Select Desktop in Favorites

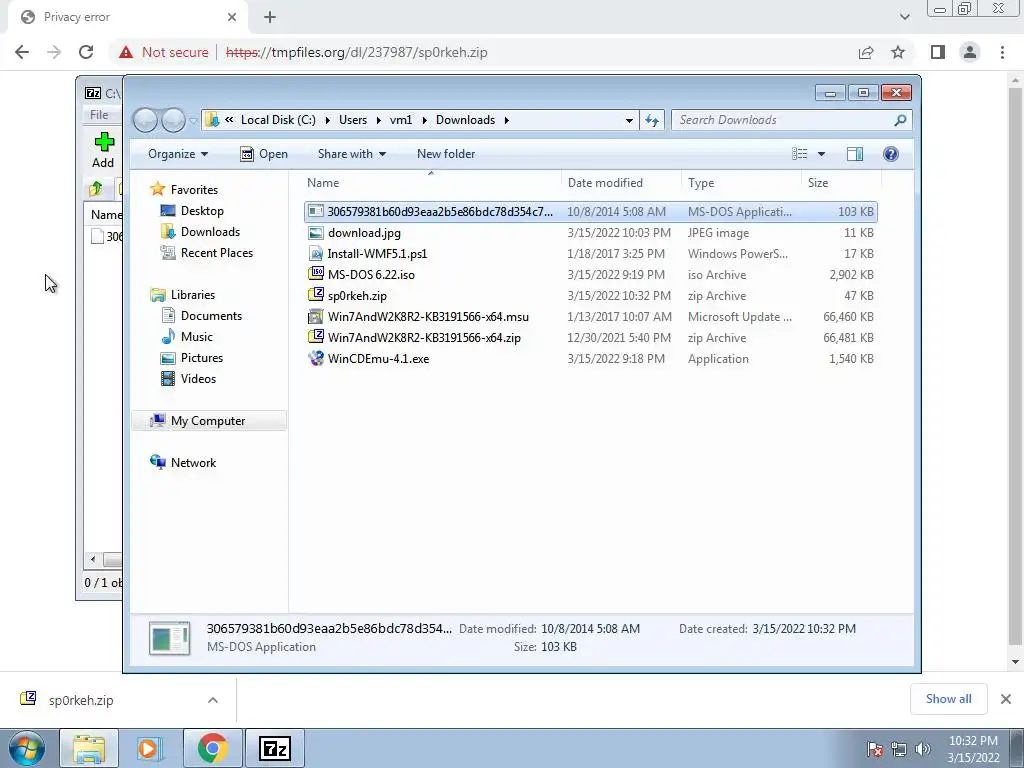(202, 211)
